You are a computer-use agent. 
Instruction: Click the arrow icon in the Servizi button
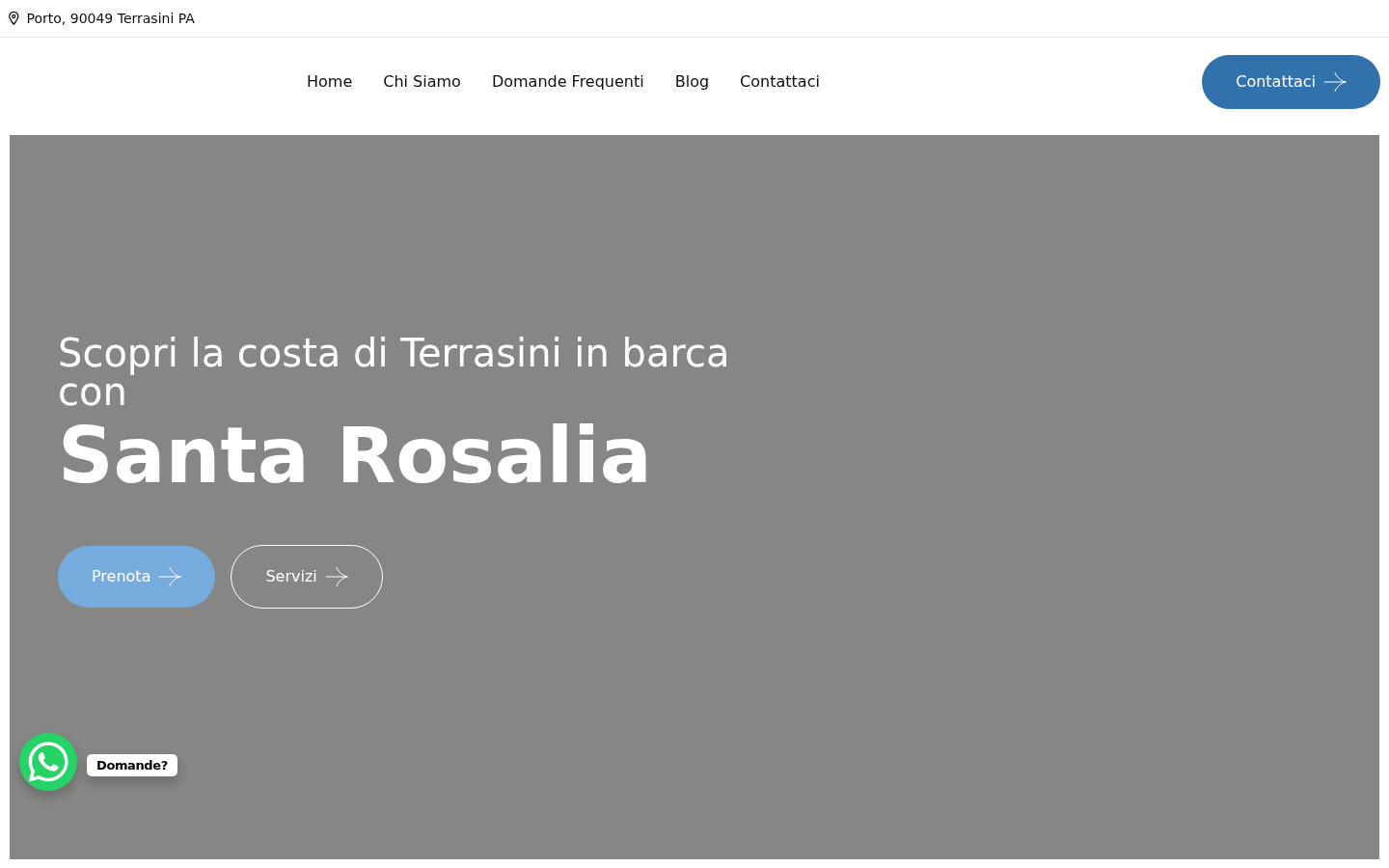(x=337, y=577)
